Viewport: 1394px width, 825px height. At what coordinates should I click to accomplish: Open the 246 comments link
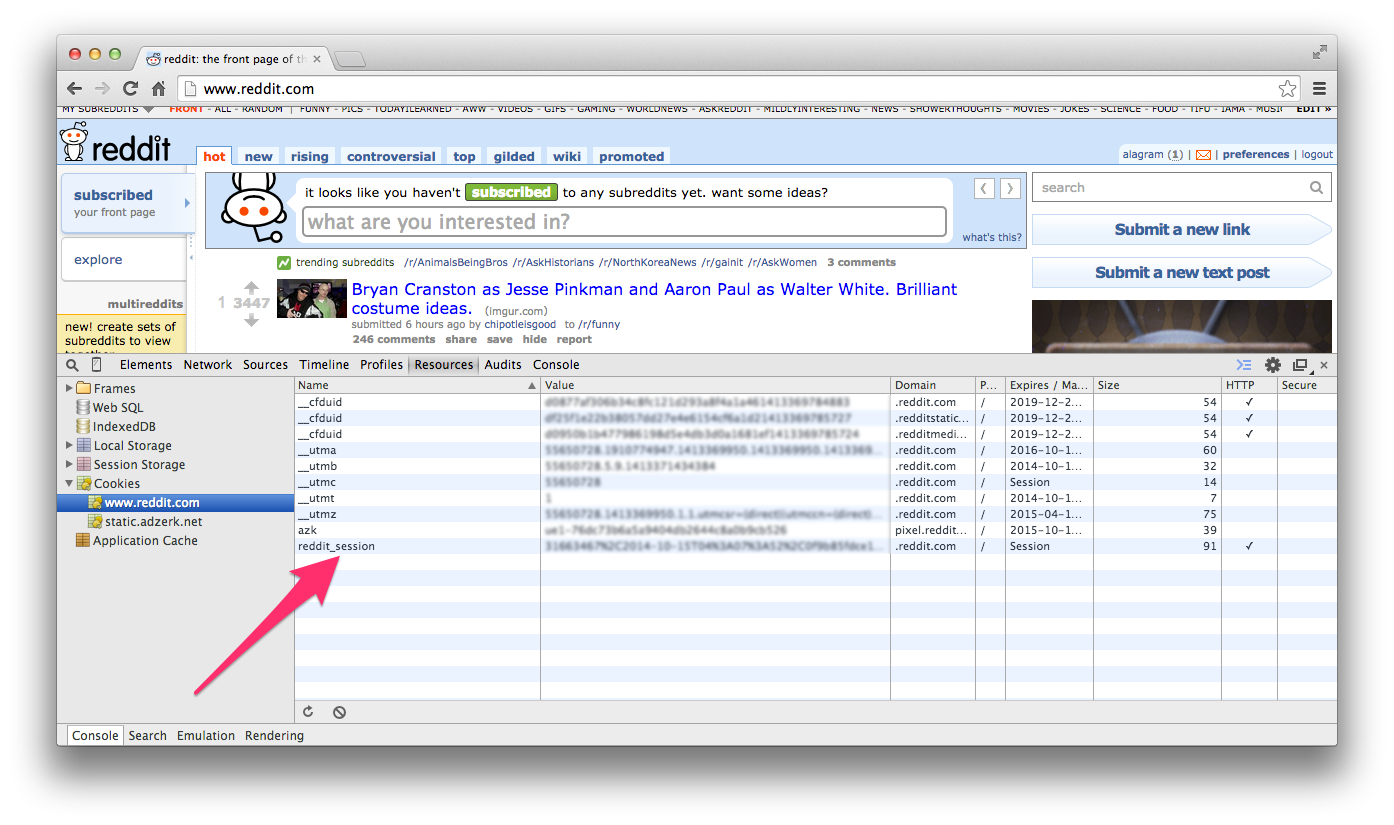(x=393, y=340)
